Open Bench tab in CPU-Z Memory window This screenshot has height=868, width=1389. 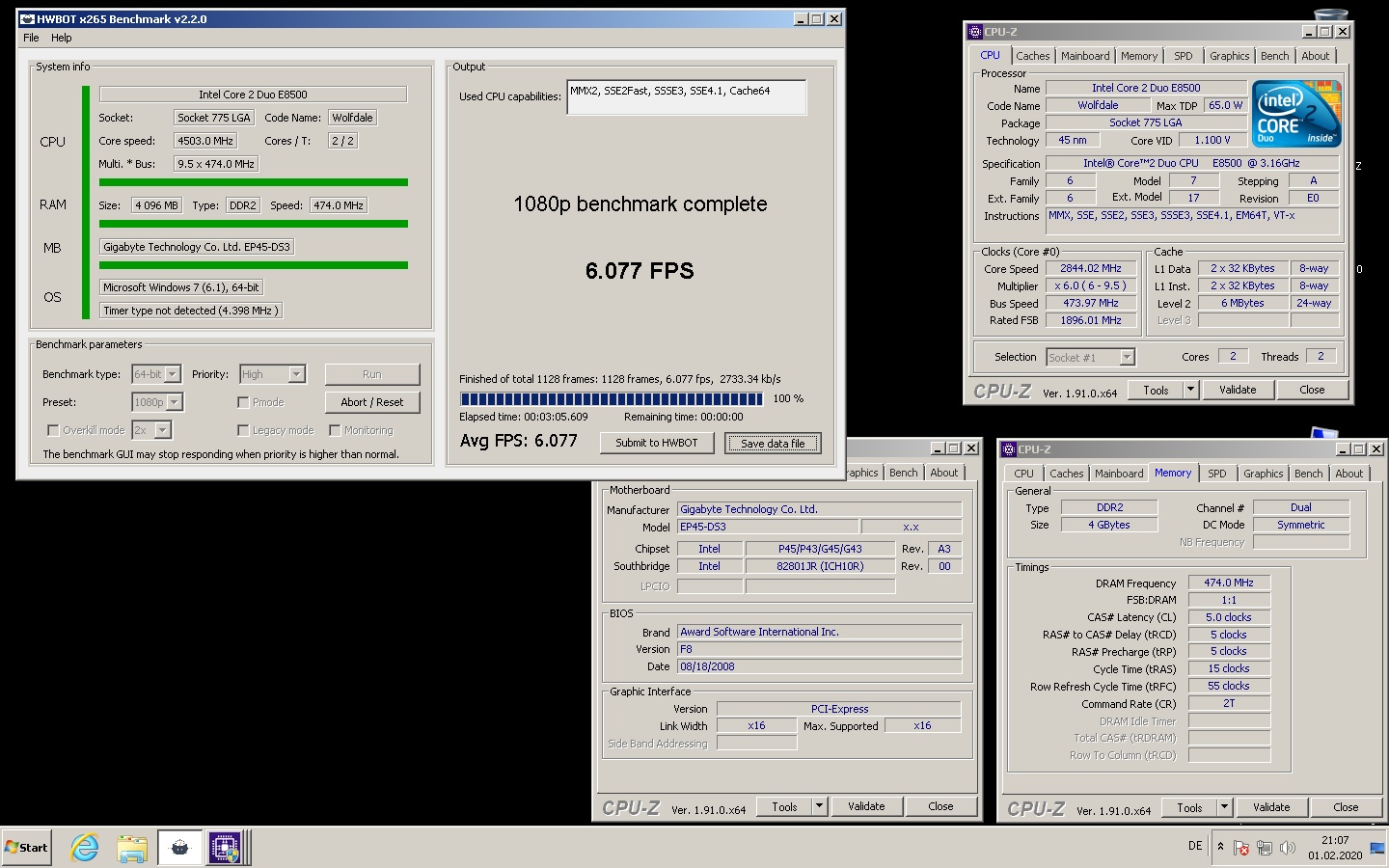[1308, 474]
